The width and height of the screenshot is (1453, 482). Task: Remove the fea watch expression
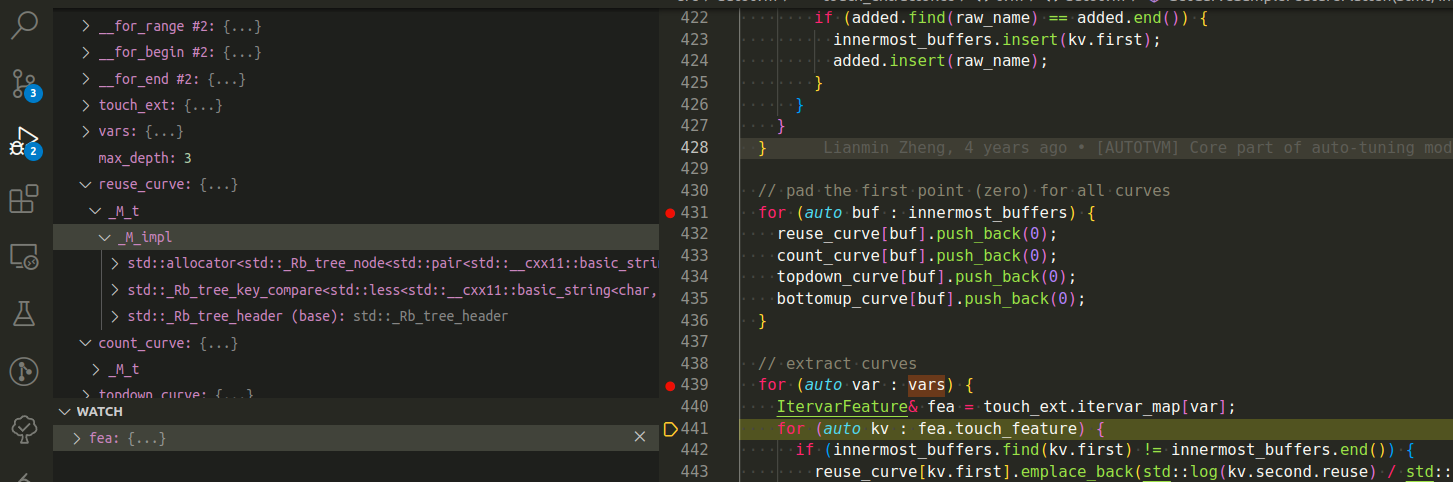(640, 437)
